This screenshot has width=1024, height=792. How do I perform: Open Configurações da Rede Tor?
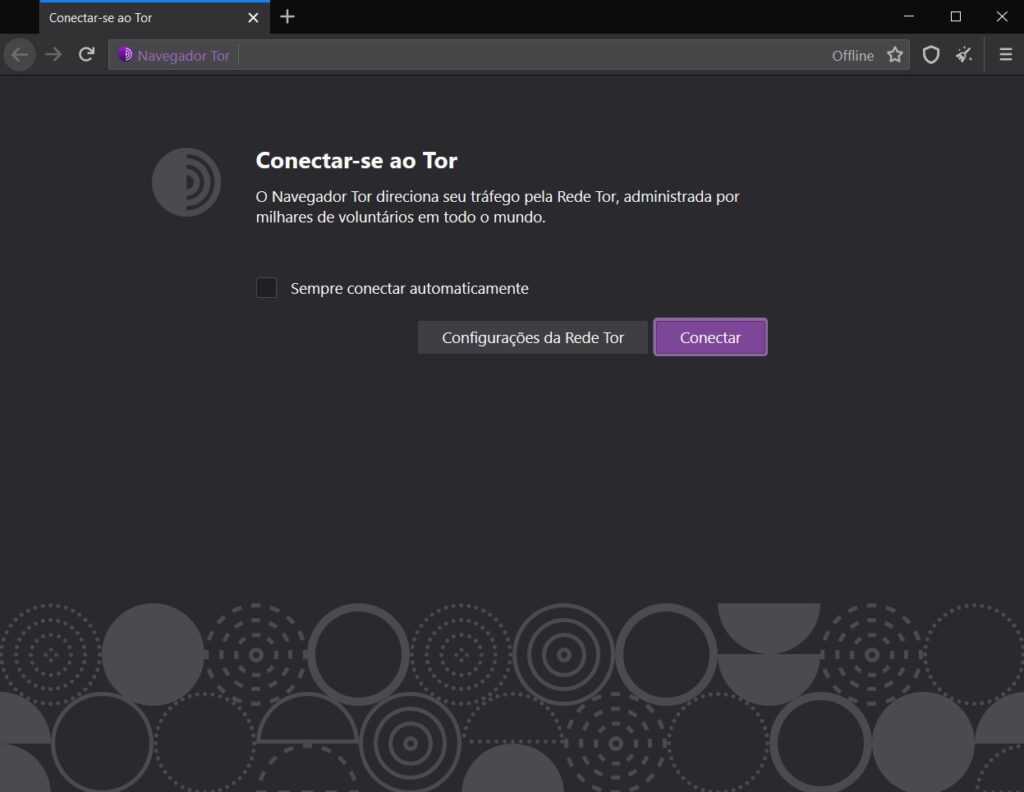coord(532,337)
